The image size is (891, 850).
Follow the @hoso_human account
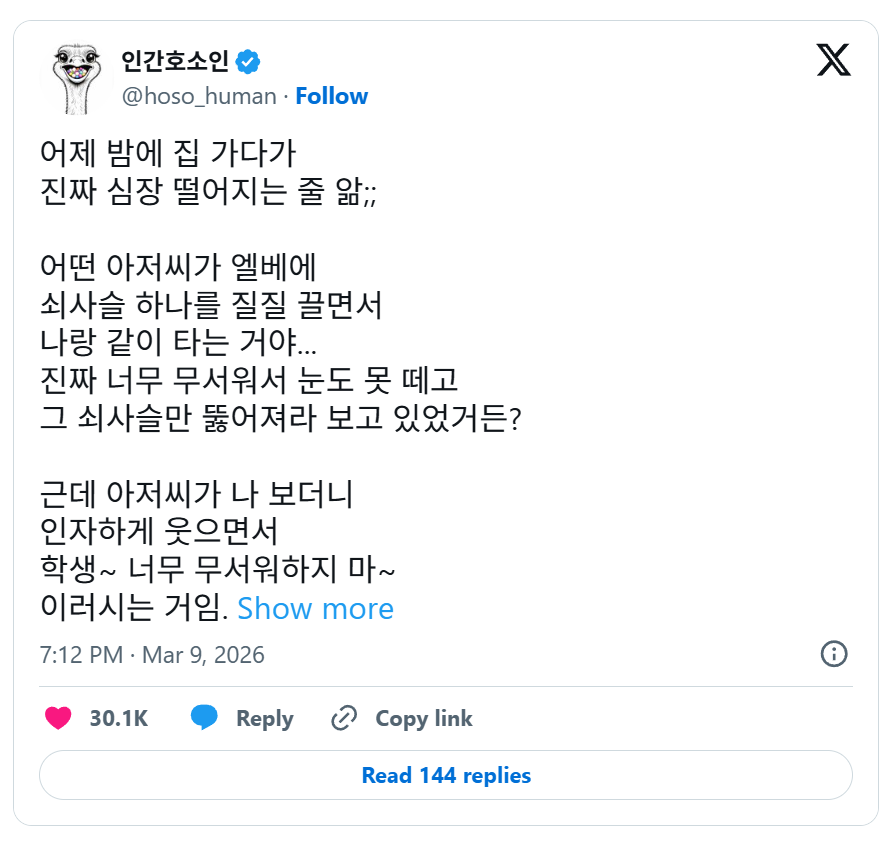coord(331,96)
